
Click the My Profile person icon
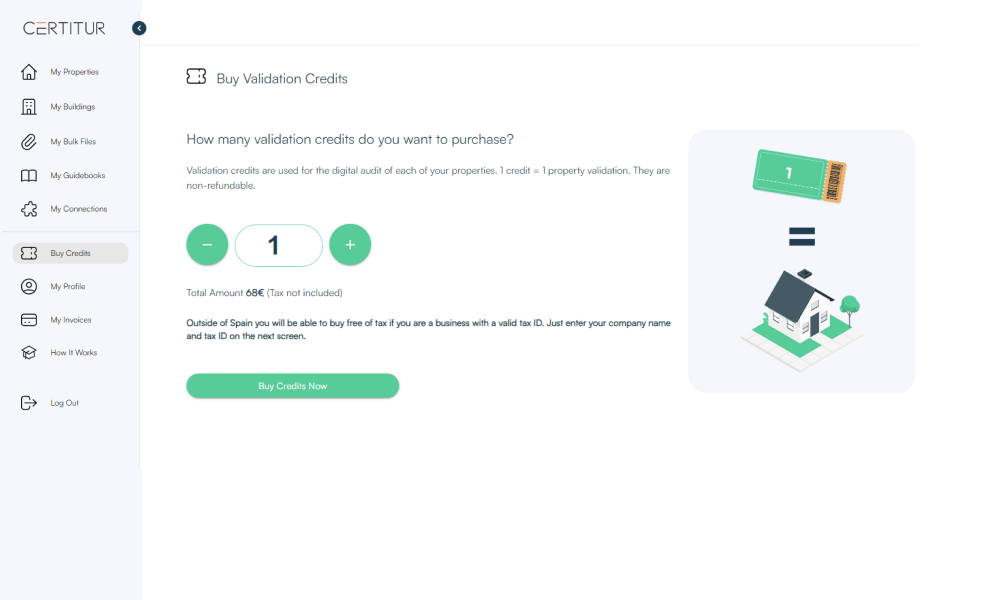[29, 287]
